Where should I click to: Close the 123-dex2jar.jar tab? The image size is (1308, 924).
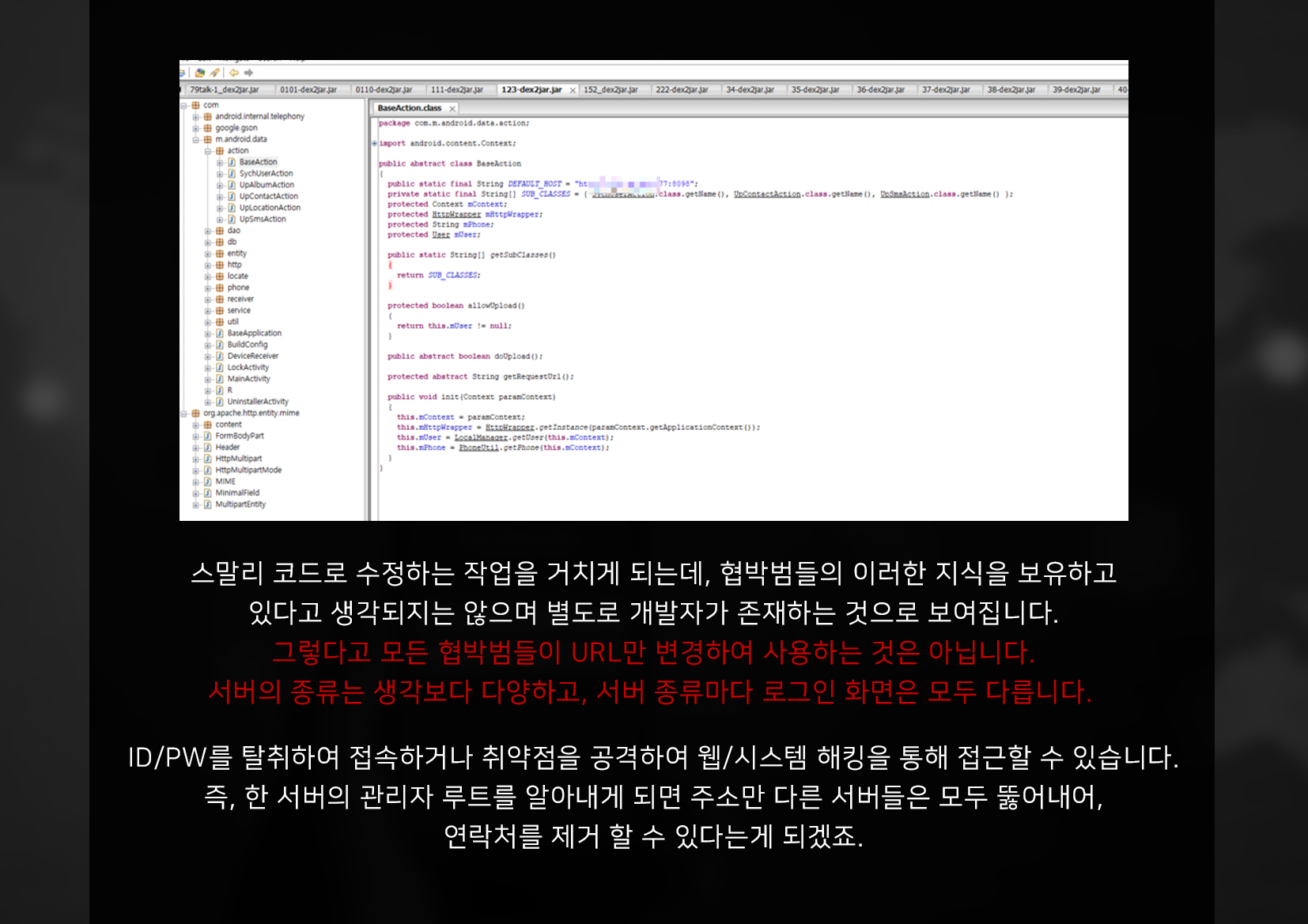pyautogui.click(x=573, y=90)
